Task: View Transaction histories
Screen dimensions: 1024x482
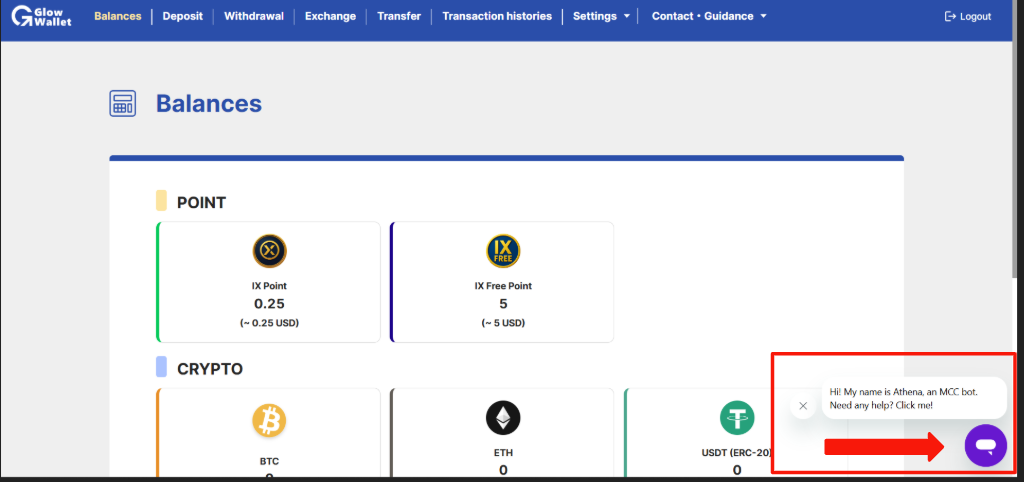Action: pos(496,16)
